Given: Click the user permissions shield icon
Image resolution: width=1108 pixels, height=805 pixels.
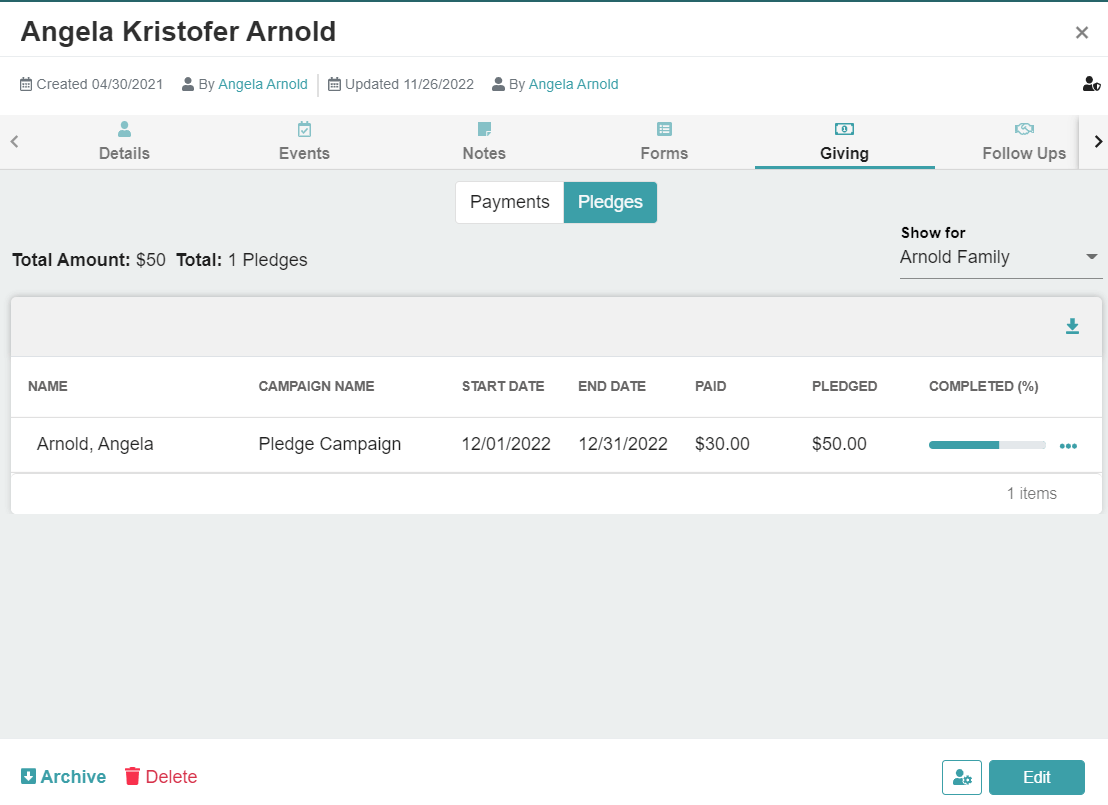Looking at the screenshot, I should 1091,84.
